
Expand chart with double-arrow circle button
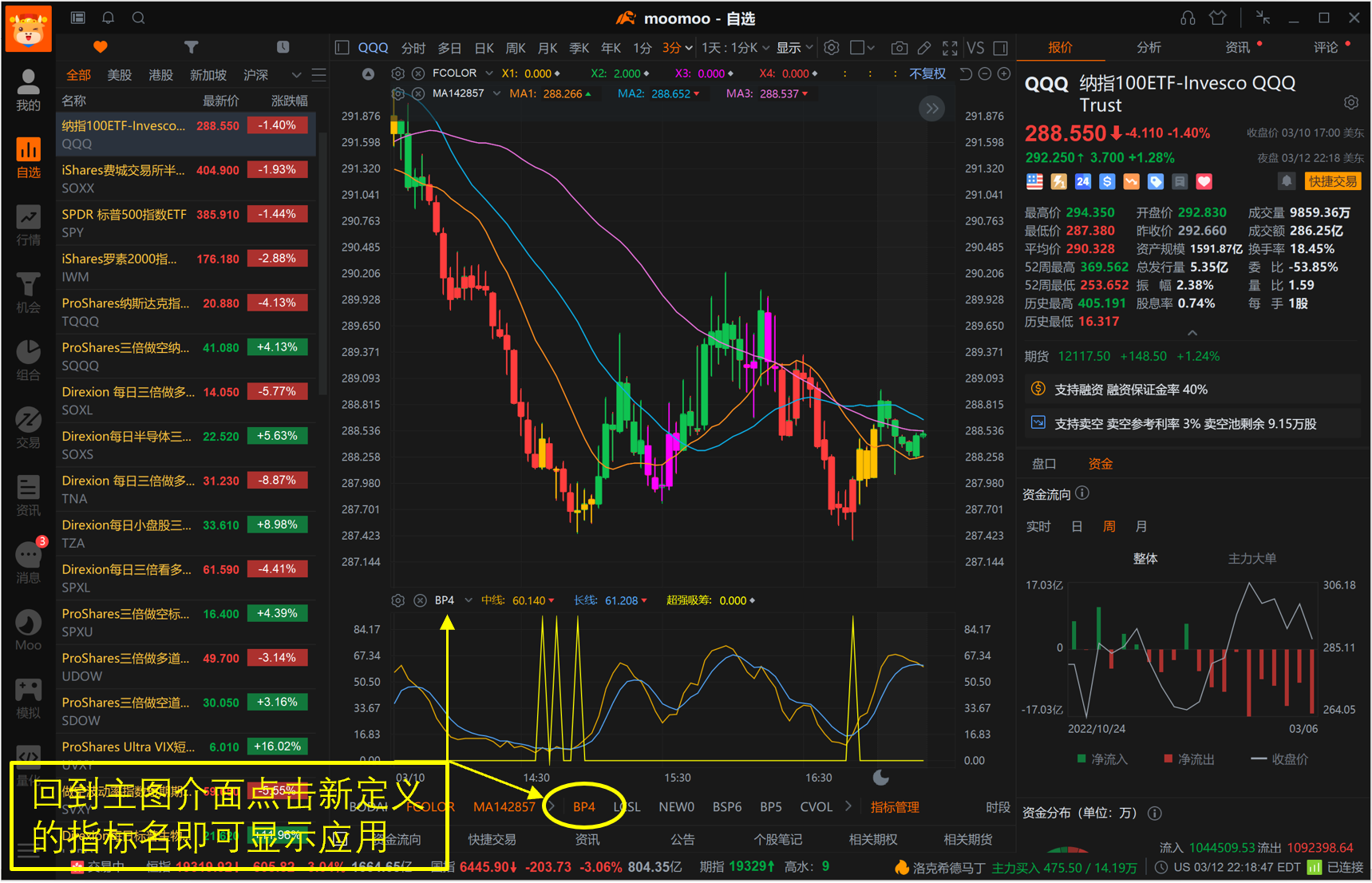(x=931, y=109)
